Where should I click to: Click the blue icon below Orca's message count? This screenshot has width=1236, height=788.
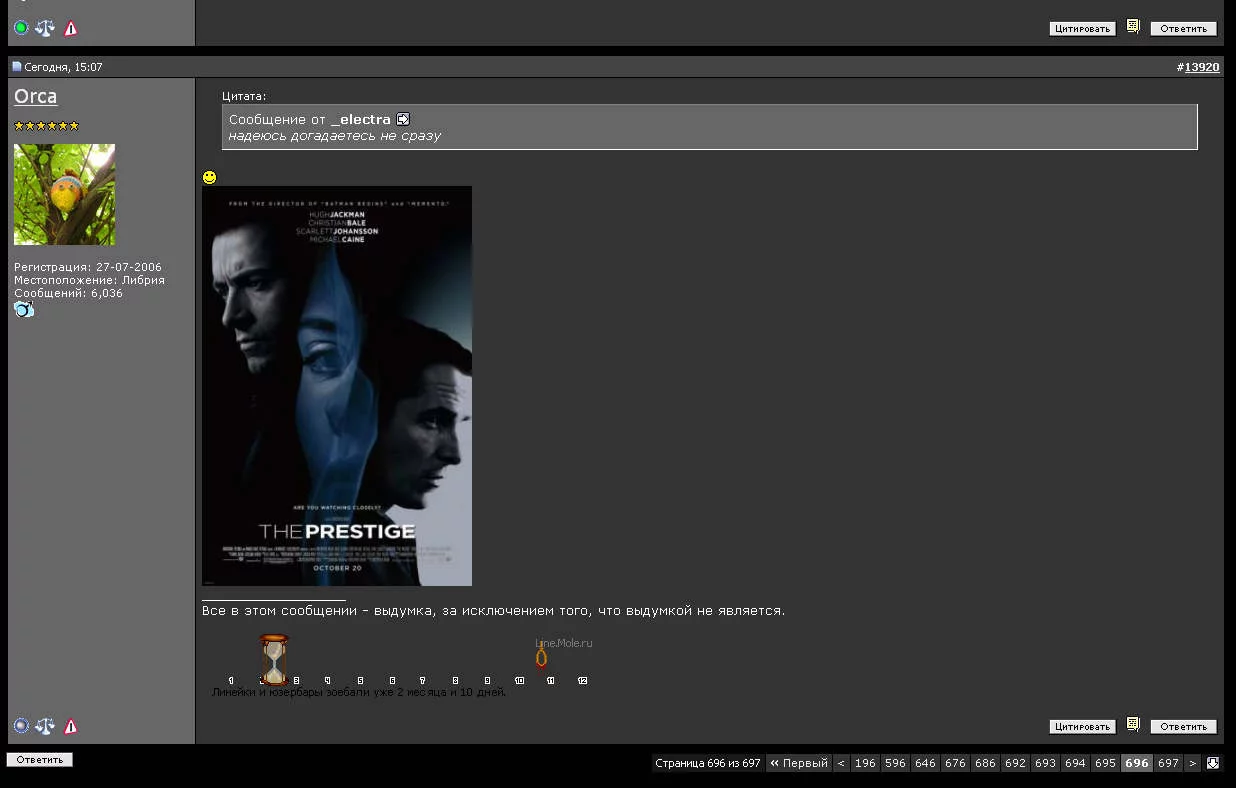tap(24, 310)
